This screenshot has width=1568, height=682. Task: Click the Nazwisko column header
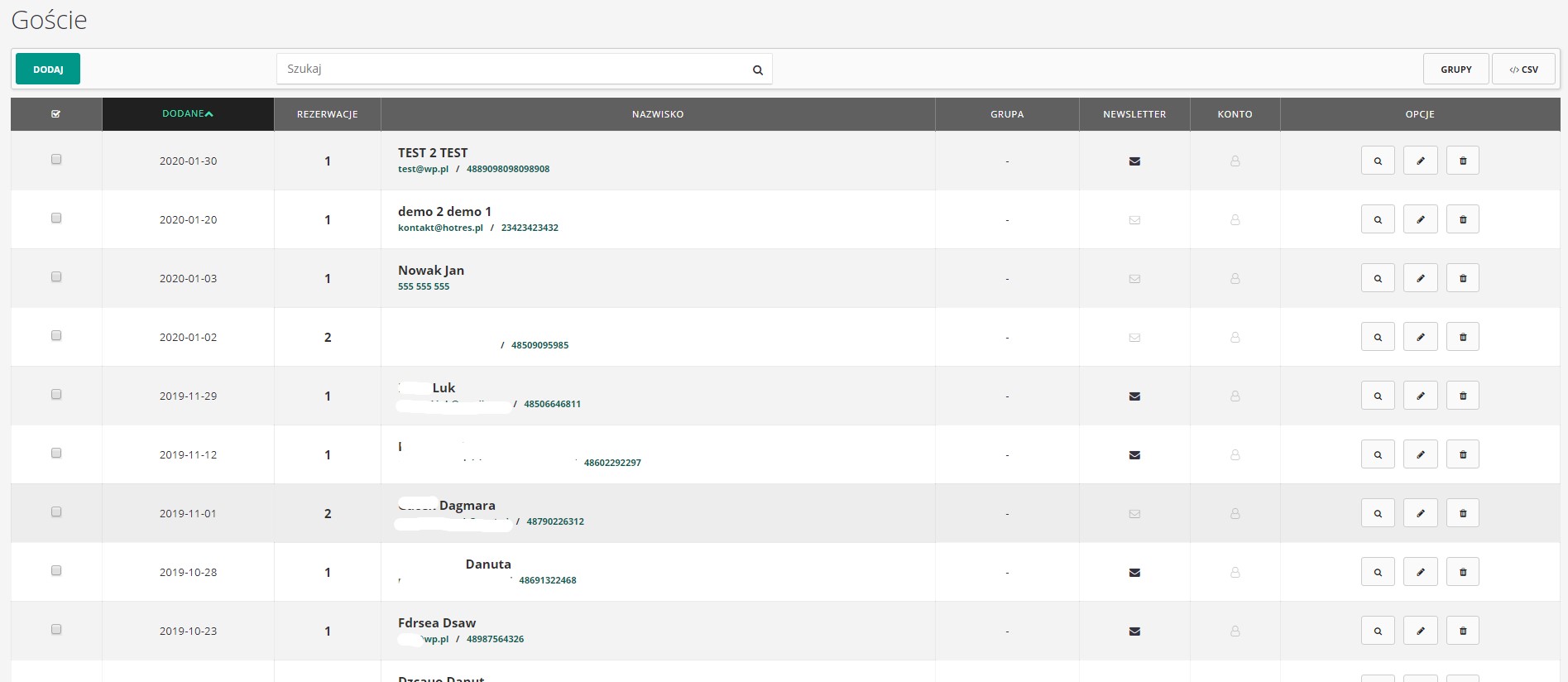point(657,114)
